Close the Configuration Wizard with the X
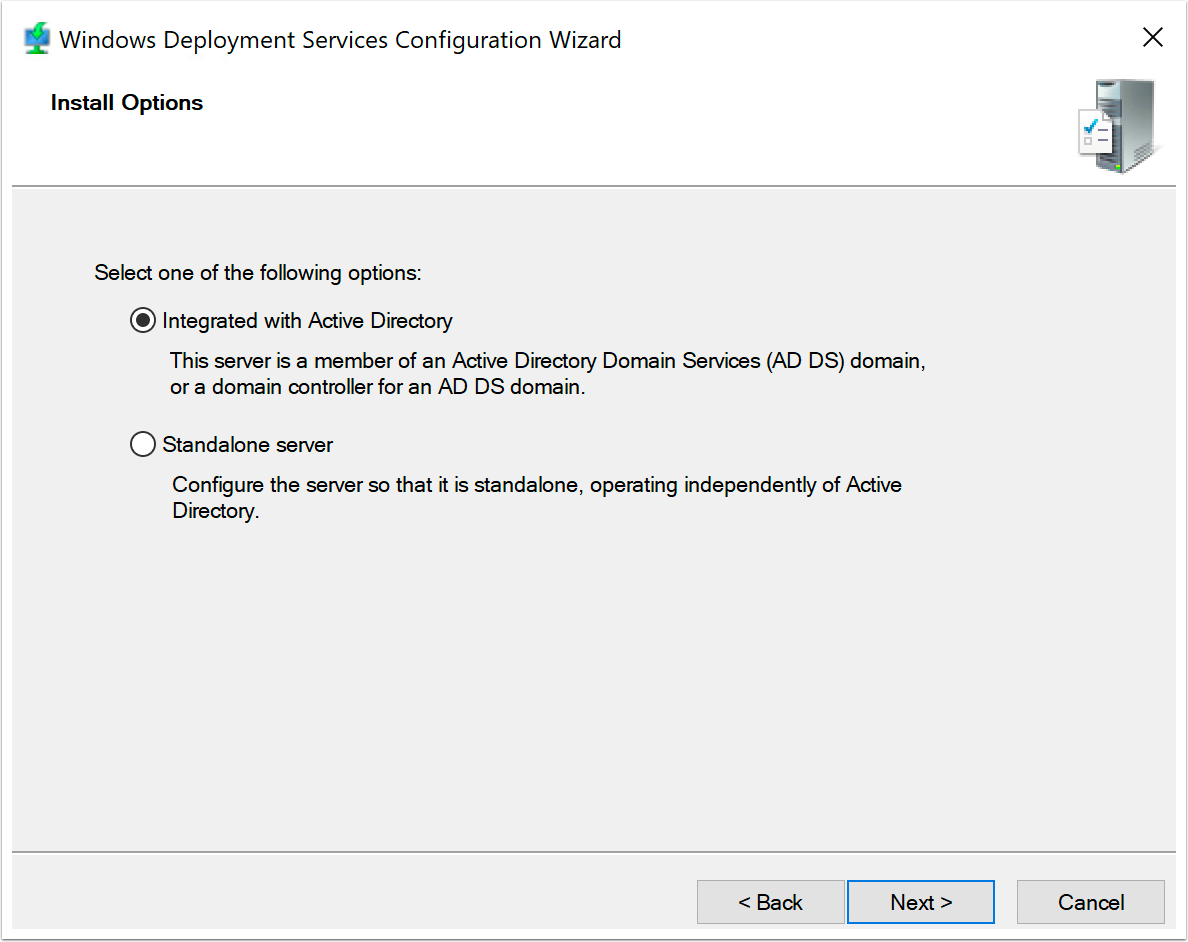The width and height of the screenshot is (1188, 942). click(x=1152, y=37)
